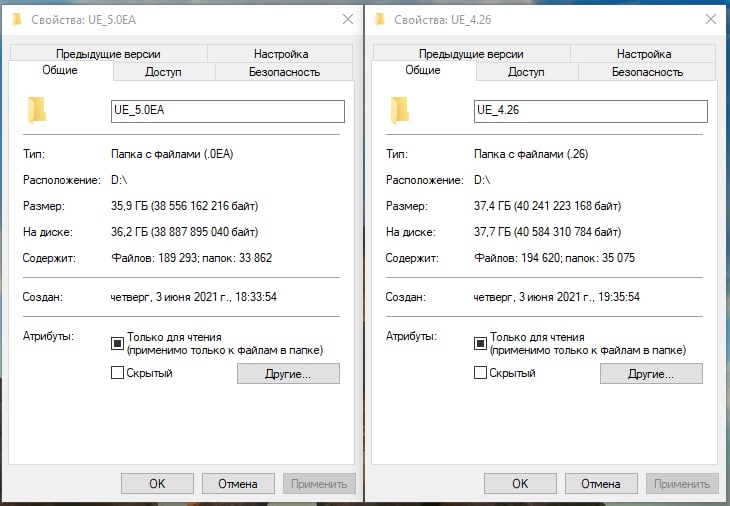The height and width of the screenshot is (506, 730).
Task: Click the UE_4.26 folder name field
Action: (x=590, y=111)
